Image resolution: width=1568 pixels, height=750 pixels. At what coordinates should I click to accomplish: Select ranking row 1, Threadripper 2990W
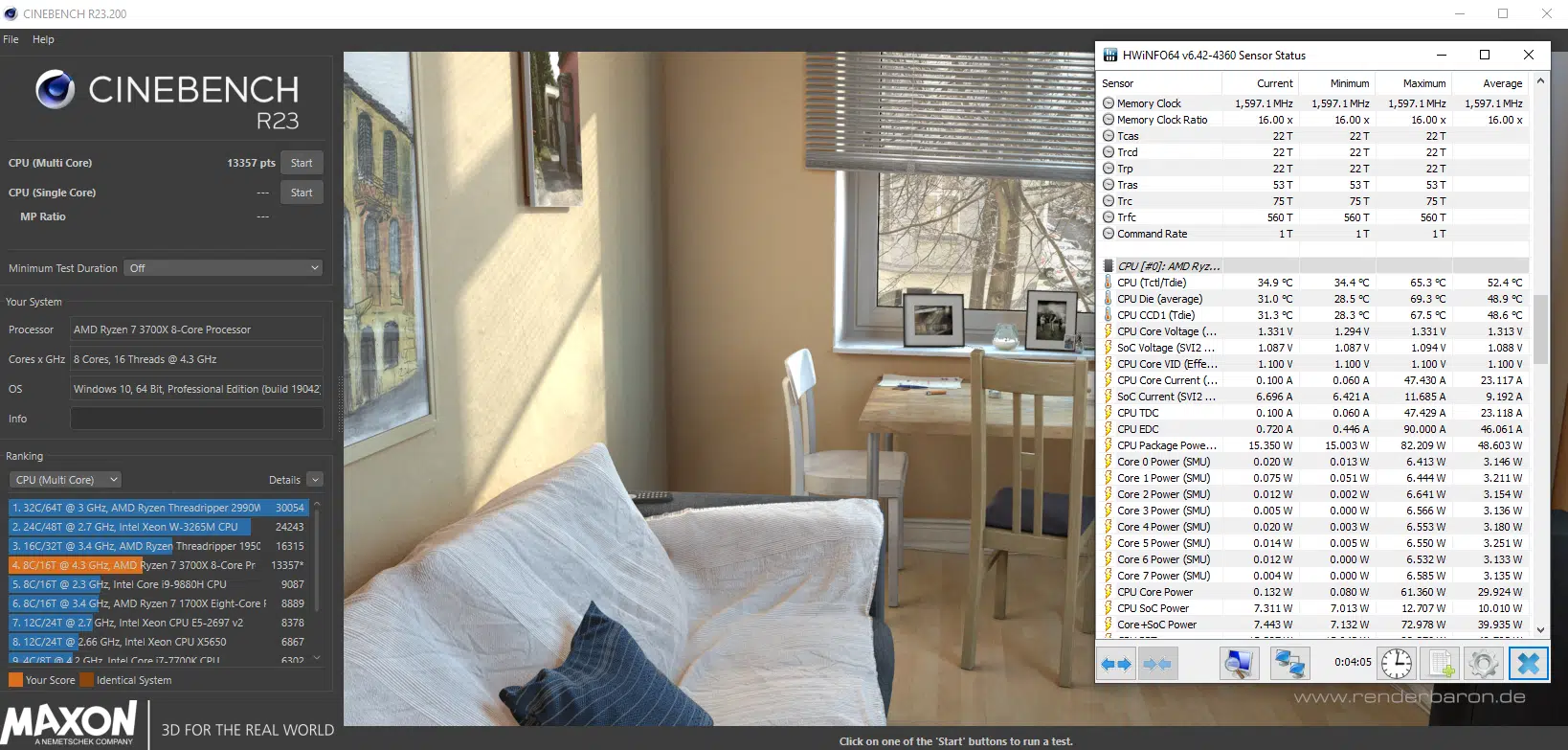tap(158, 508)
